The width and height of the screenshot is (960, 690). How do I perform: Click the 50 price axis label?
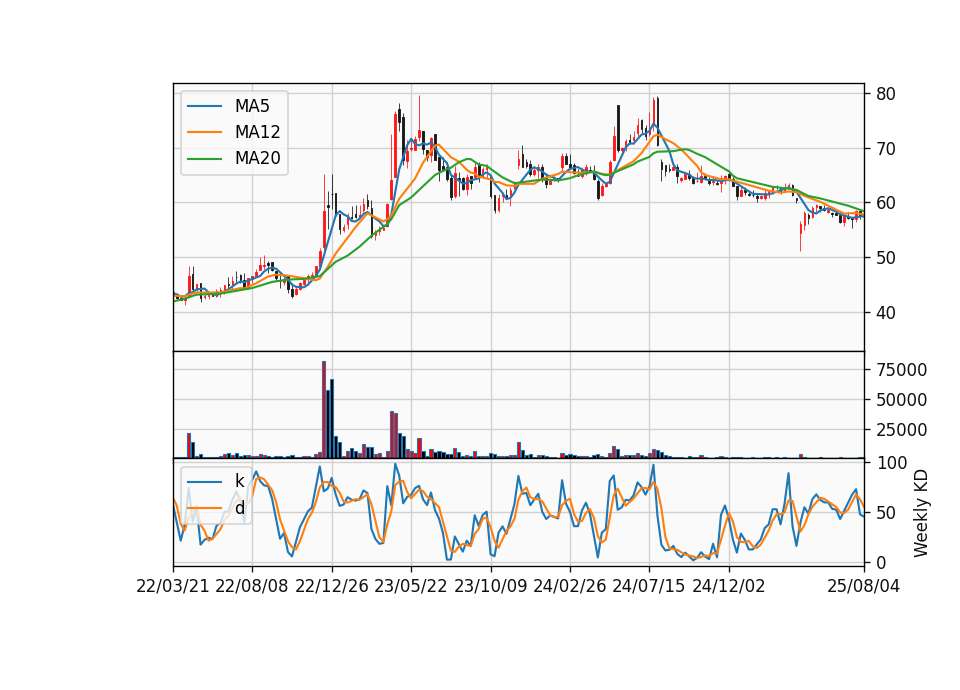click(x=886, y=258)
